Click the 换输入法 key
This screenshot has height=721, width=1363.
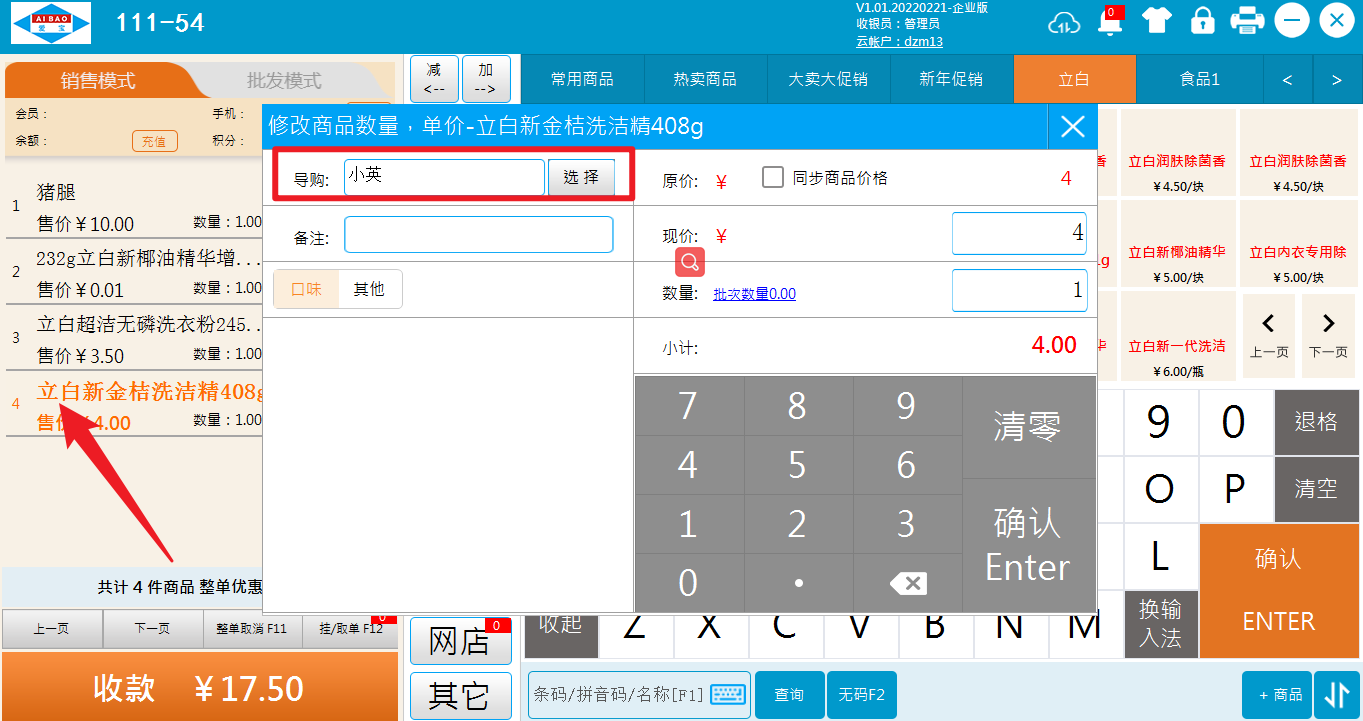[1160, 623]
